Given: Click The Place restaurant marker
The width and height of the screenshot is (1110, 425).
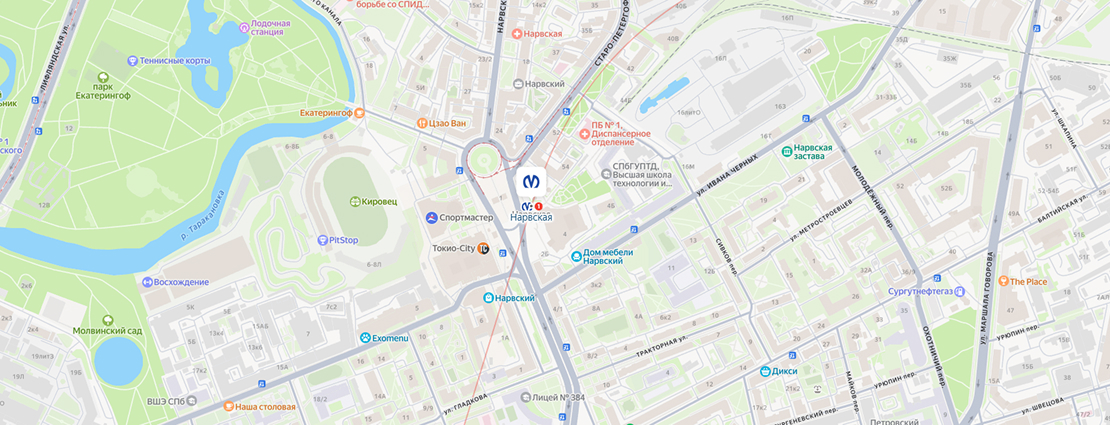Looking at the screenshot, I should coord(1003,281).
